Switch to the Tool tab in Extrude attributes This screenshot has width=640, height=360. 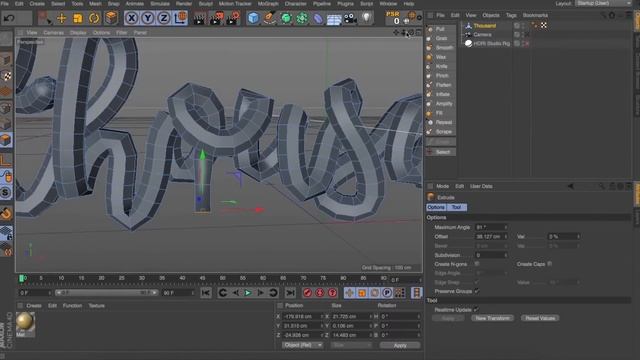[456, 207]
